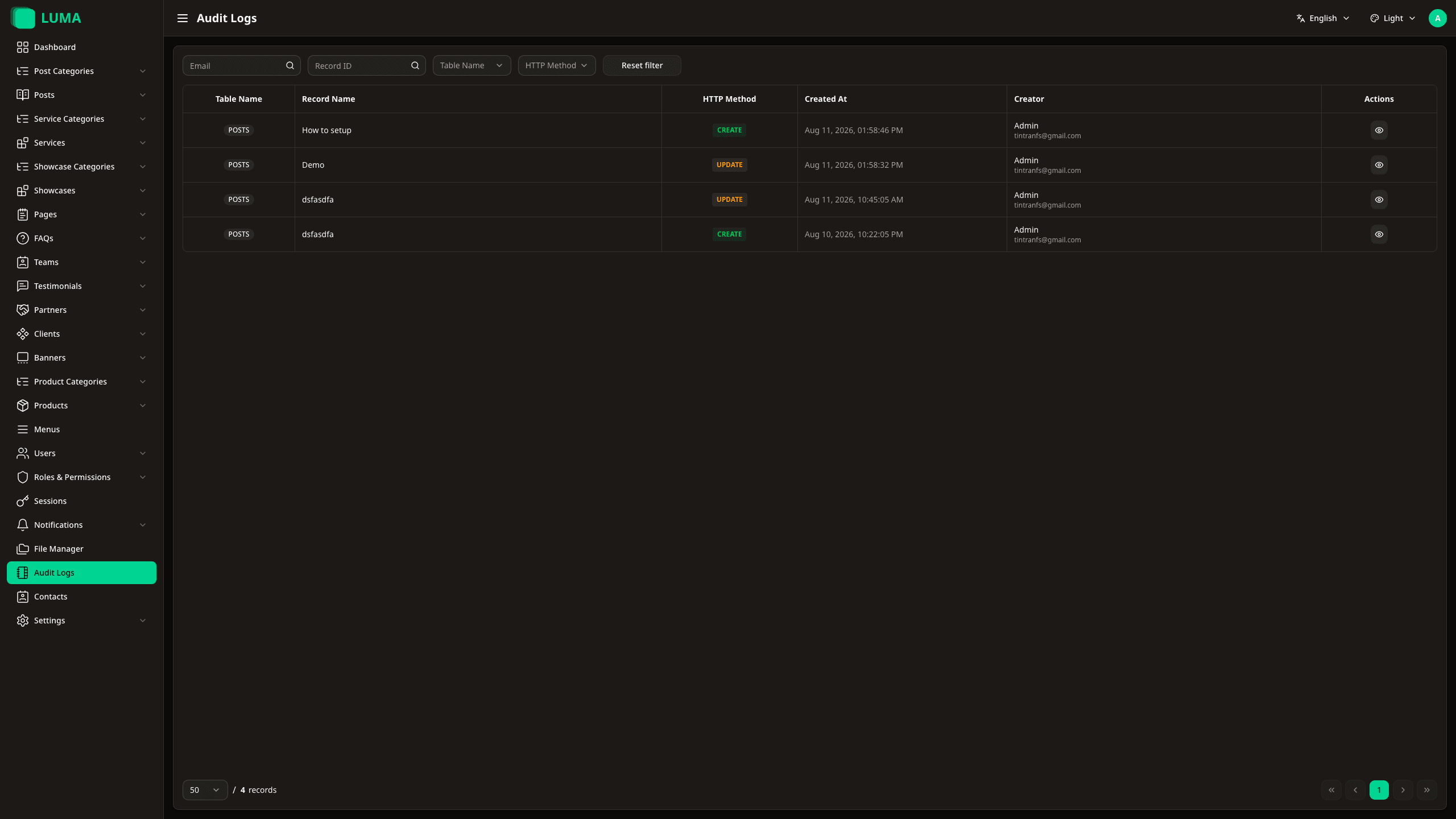Go to next page arrow
The width and height of the screenshot is (1456, 819).
(x=1403, y=790)
